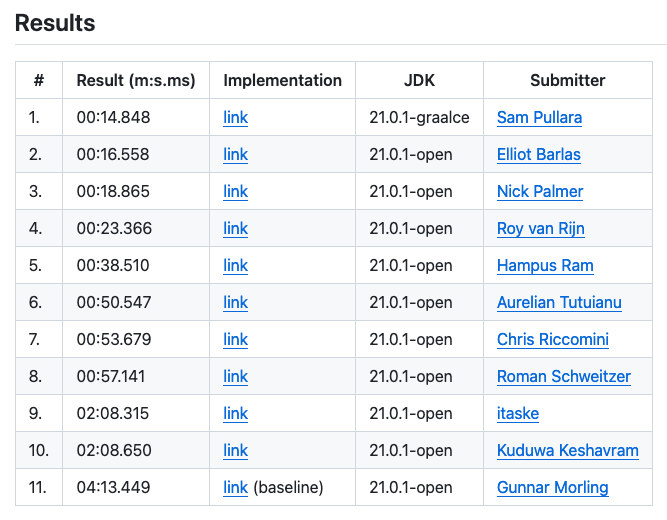Select the result time 00:18.865
Image resolution: width=667 pixels, height=520 pixels.
tap(113, 191)
